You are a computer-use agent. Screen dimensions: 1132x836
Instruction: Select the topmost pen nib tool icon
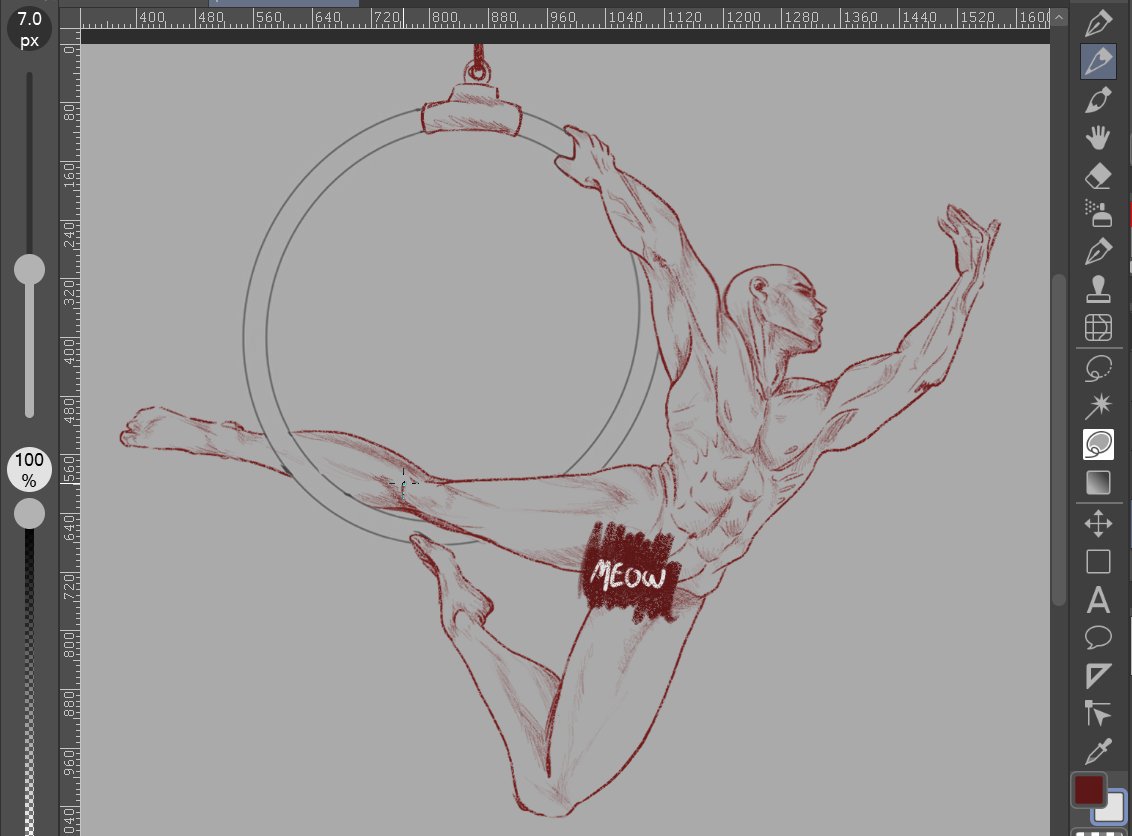coord(1098,23)
